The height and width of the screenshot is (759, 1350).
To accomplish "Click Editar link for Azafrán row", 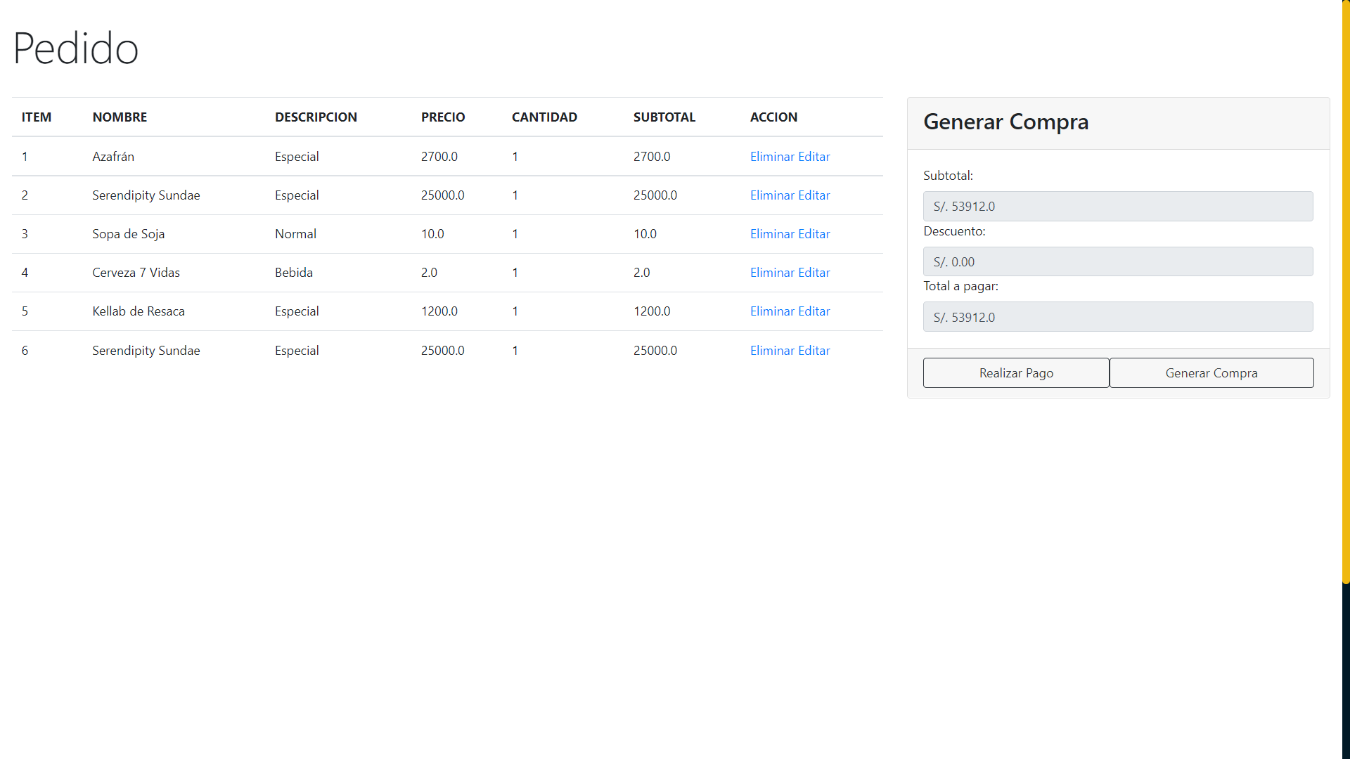I will 814,157.
